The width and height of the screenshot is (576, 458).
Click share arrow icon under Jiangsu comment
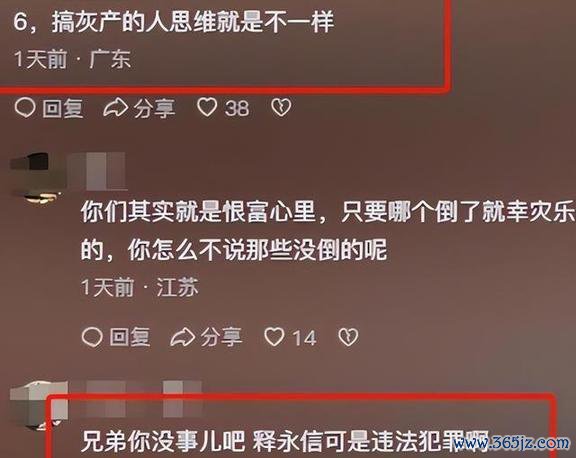(182, 337)
